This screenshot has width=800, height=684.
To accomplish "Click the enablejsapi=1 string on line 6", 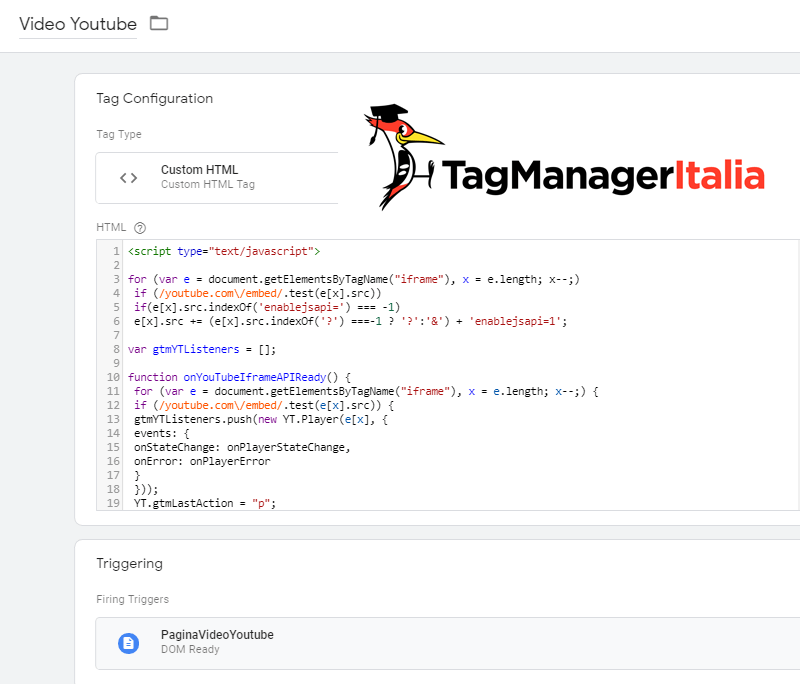I will [515, 321].
